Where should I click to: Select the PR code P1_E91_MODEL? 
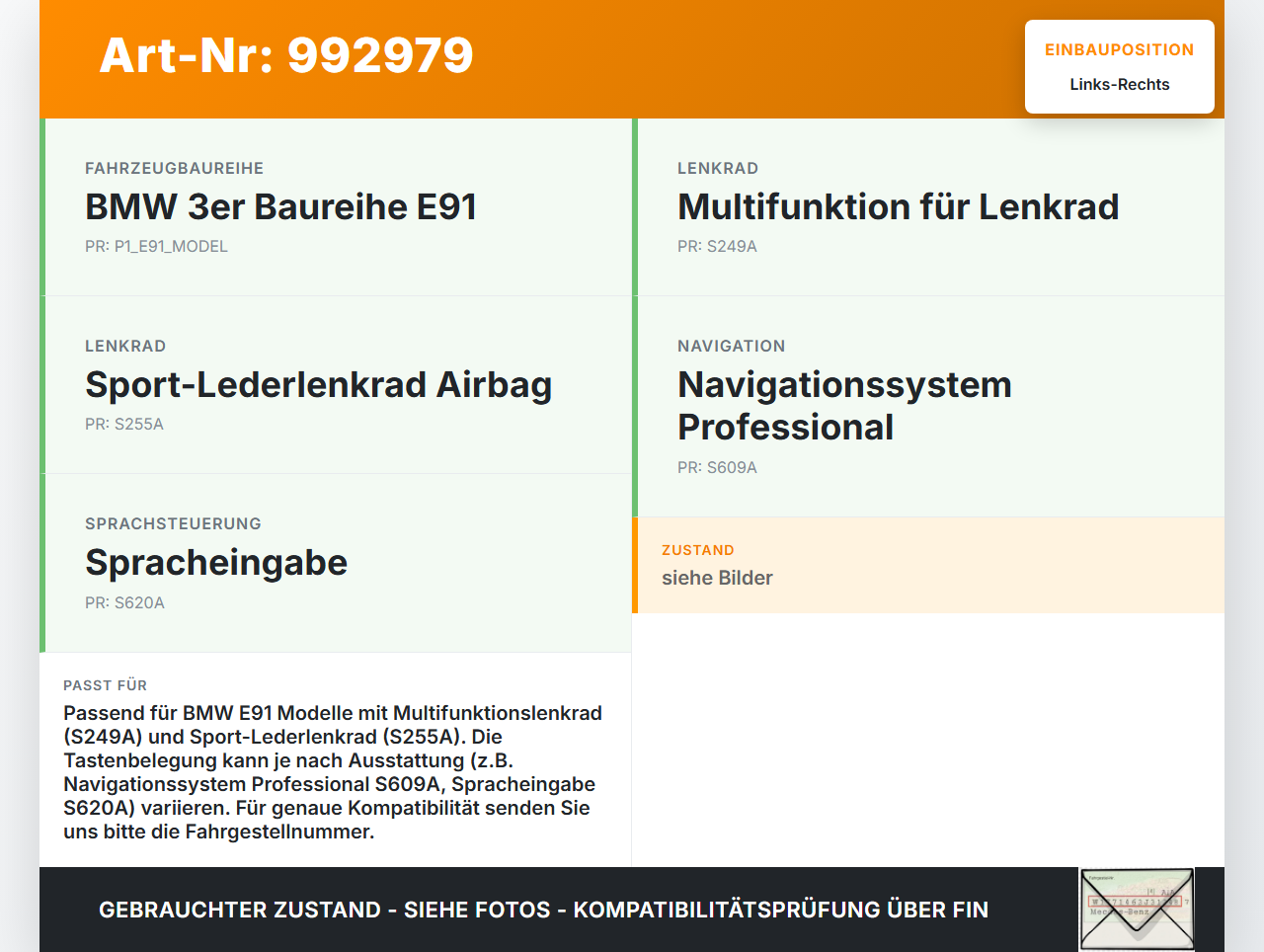tap(156, 246)
